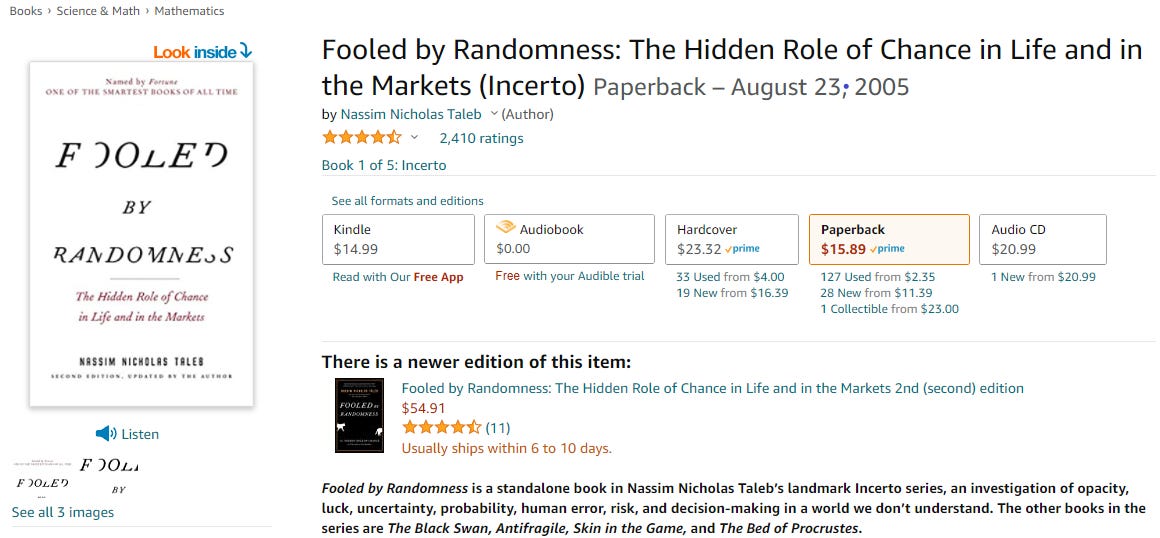Expand the author dropdown next to Nassim Nicholas Taleb

[x=494, y=114]
